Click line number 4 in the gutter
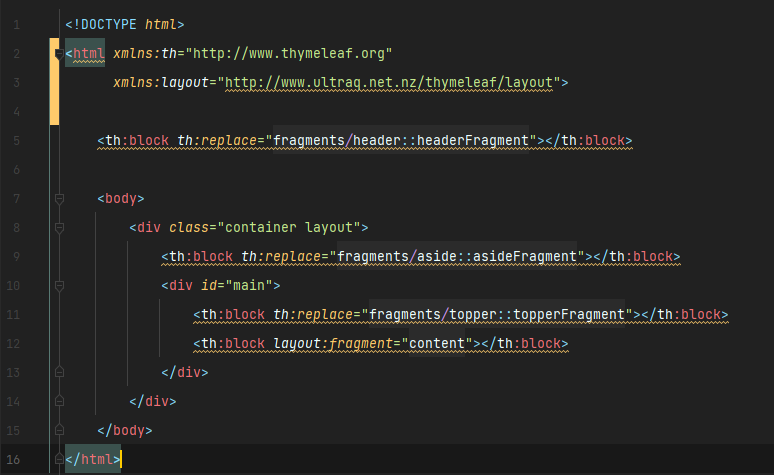 click(16, 112)
